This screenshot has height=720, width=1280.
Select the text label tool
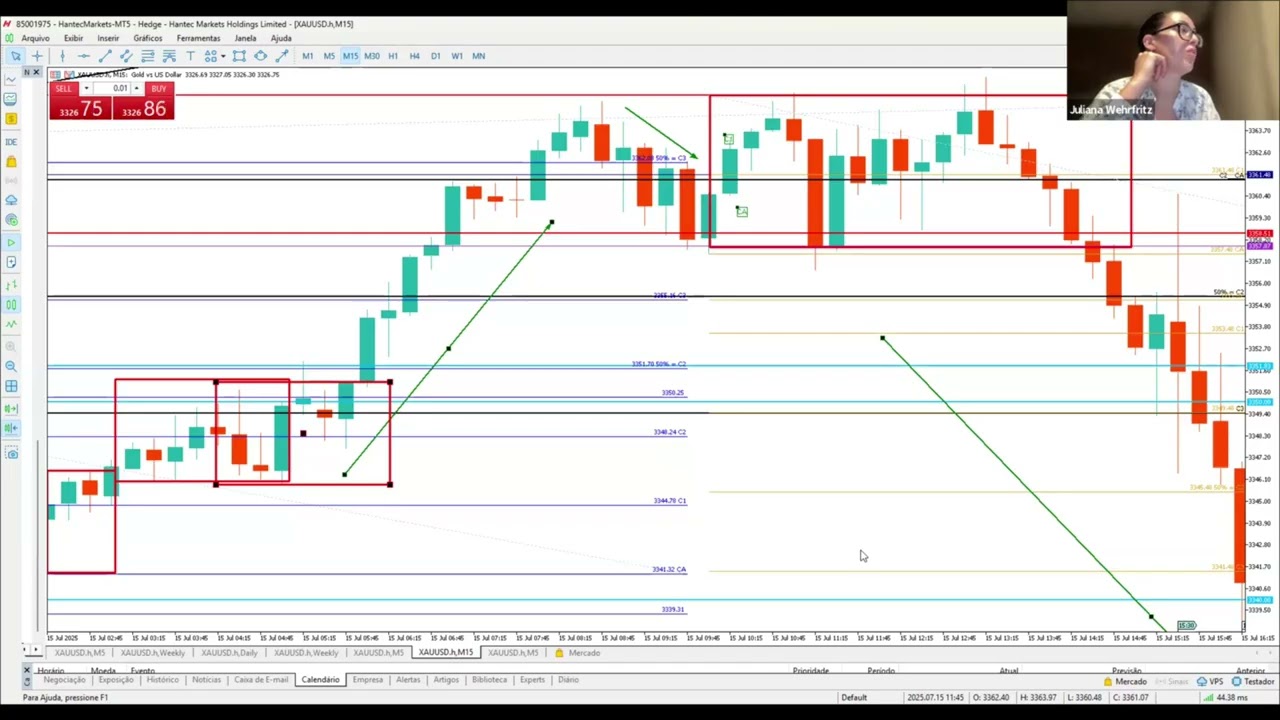(x=190, y=56)
